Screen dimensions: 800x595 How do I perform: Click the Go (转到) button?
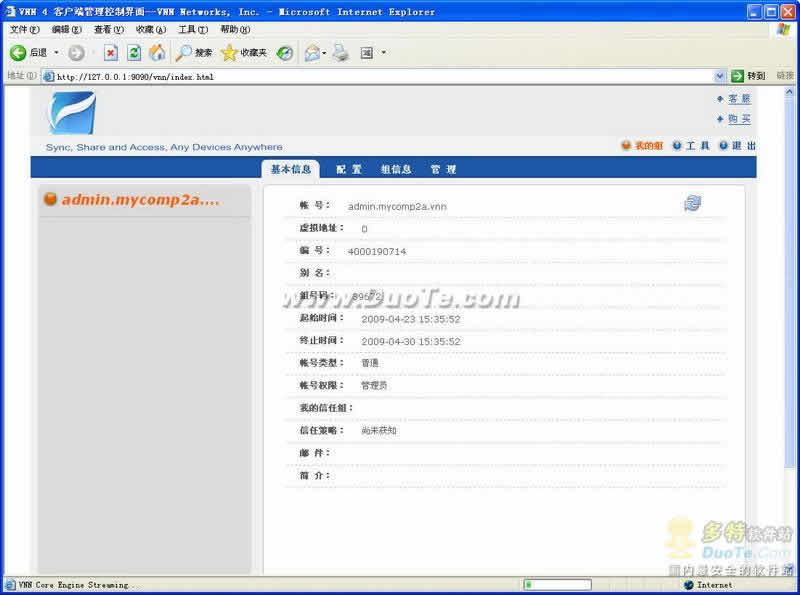click(748, 76)
